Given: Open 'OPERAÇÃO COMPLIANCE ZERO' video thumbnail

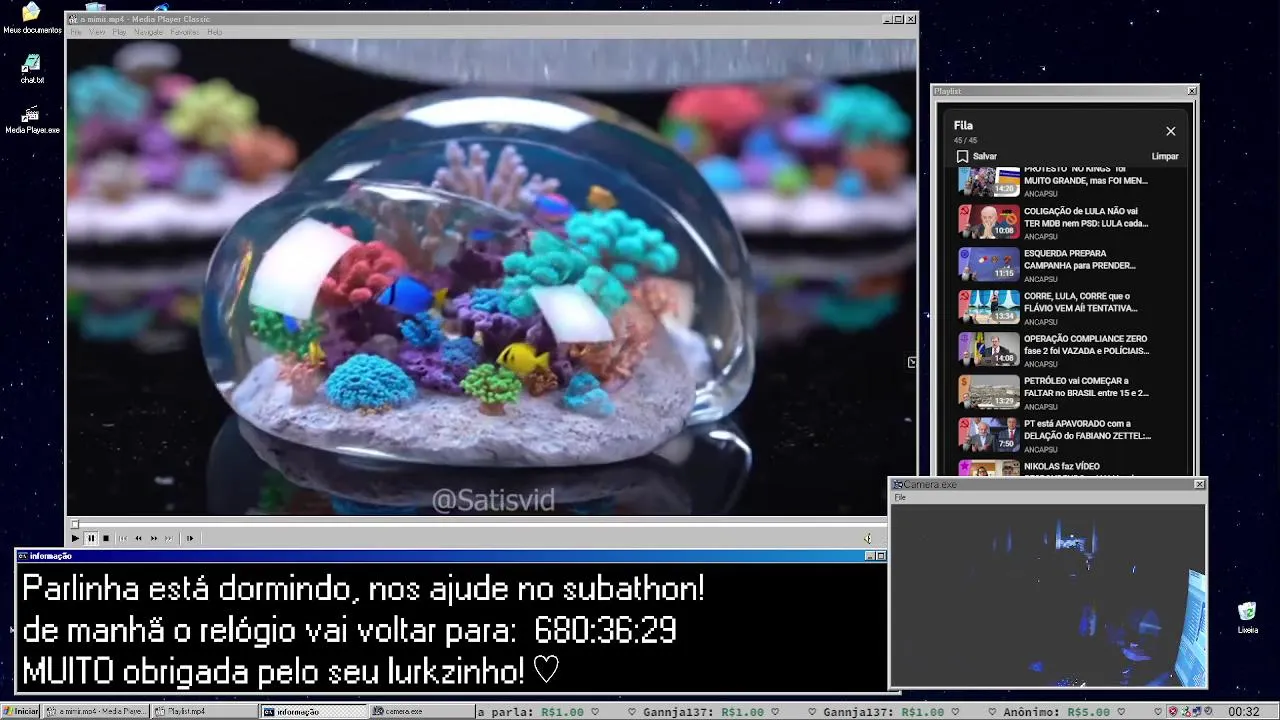Looking at the screenshot, I should pos(989,349).
